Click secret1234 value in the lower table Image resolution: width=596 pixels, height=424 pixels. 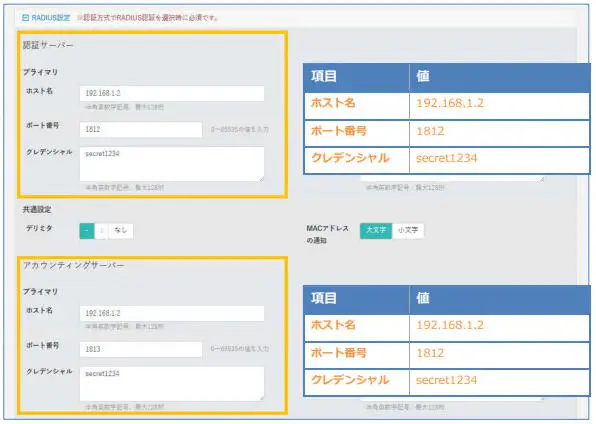pyautogui.click(x=446, y=380)
